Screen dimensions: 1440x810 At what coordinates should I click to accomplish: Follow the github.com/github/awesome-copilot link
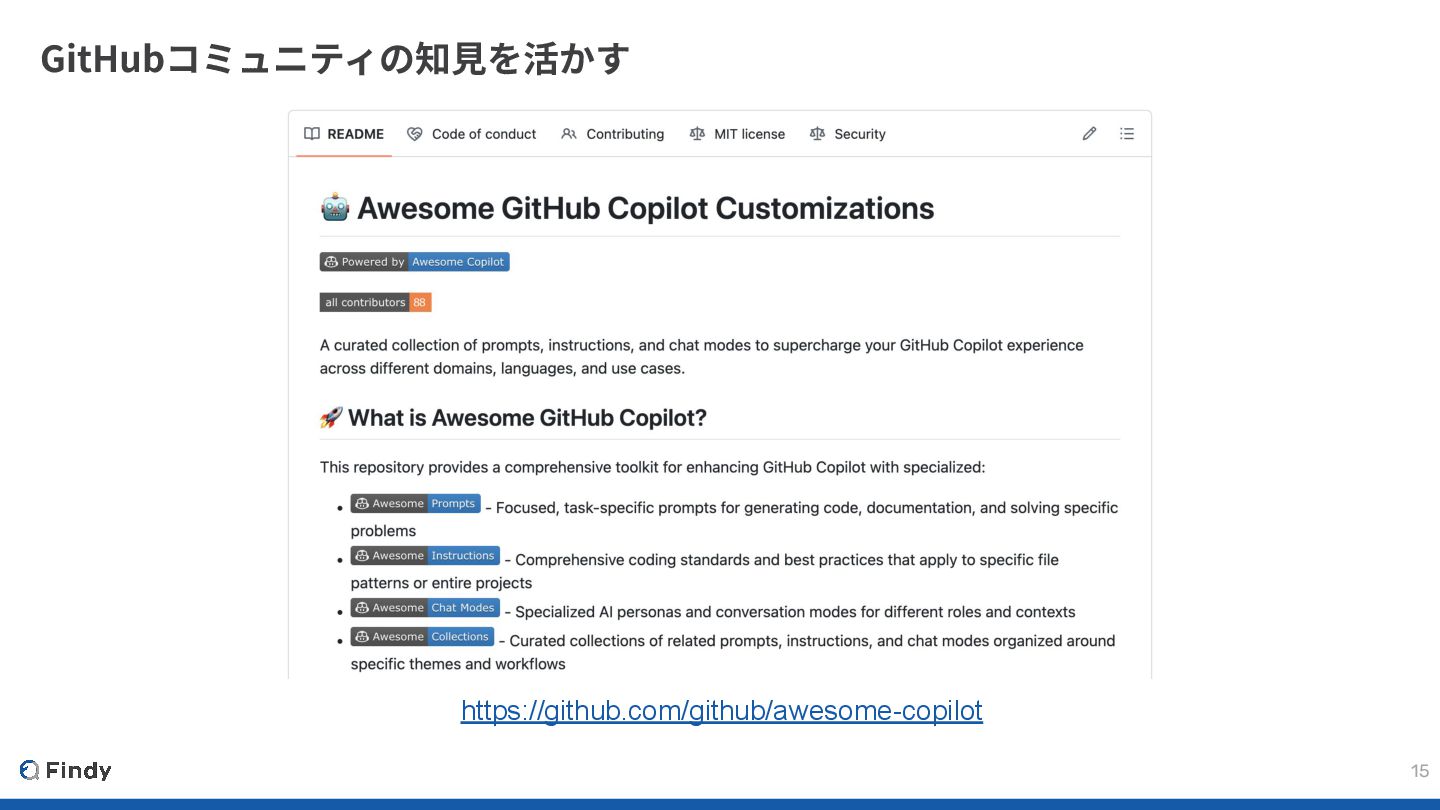[722, 710]
